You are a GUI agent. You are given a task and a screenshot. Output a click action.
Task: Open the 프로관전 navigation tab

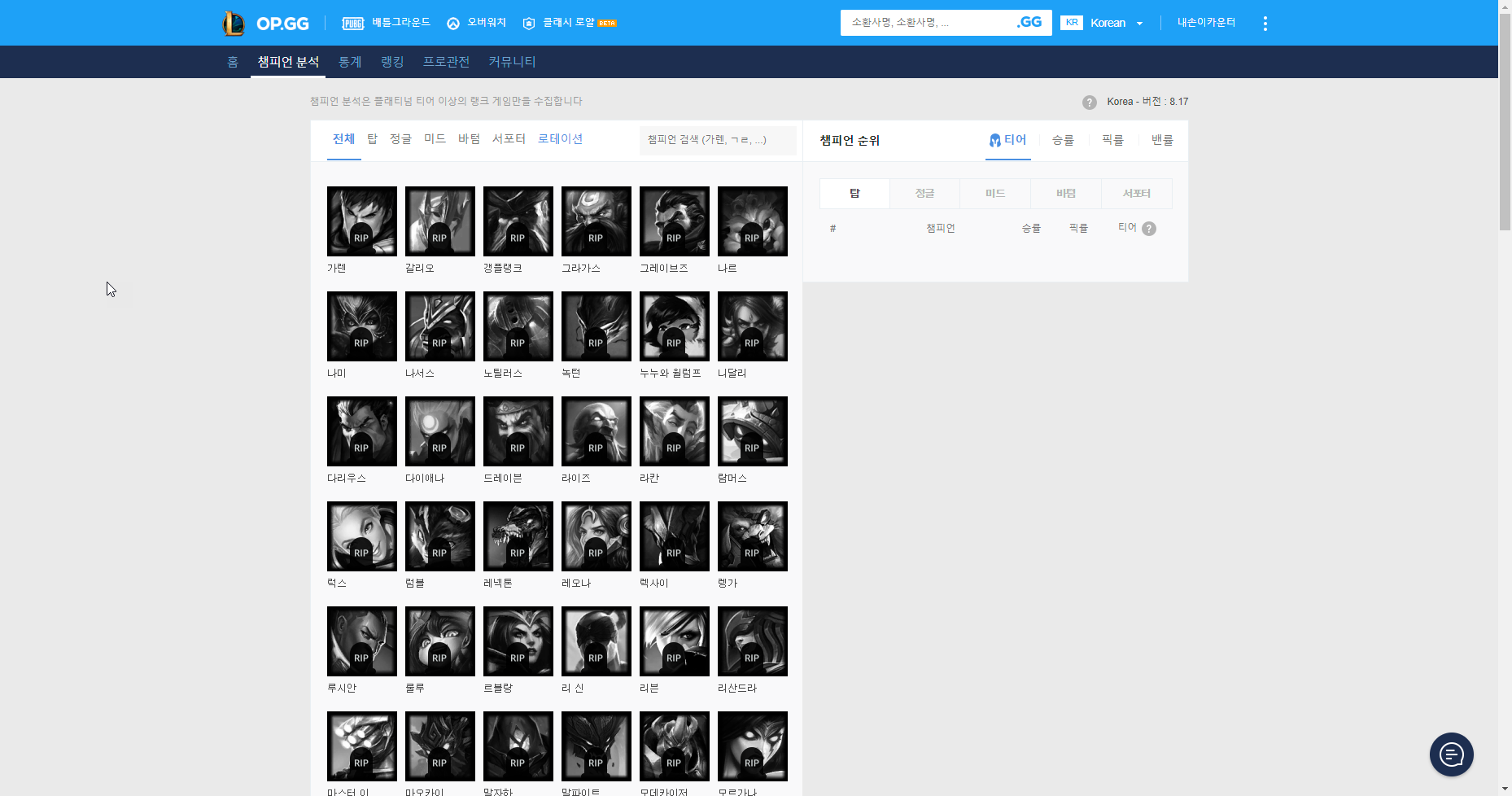coord(446,62)
